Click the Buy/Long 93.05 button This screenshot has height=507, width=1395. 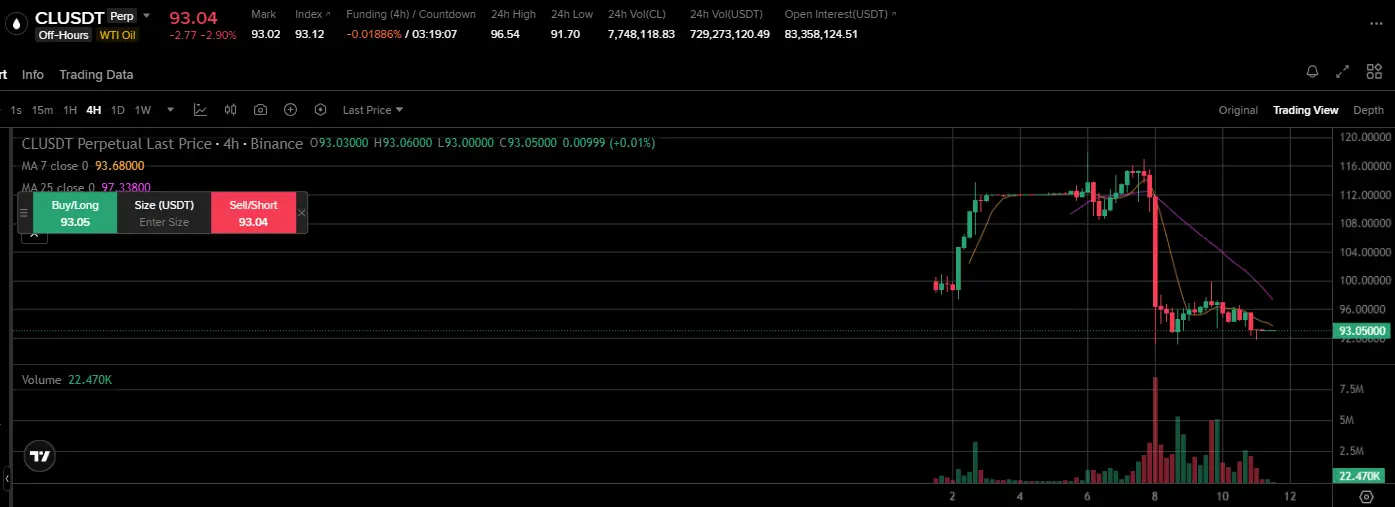75,213
